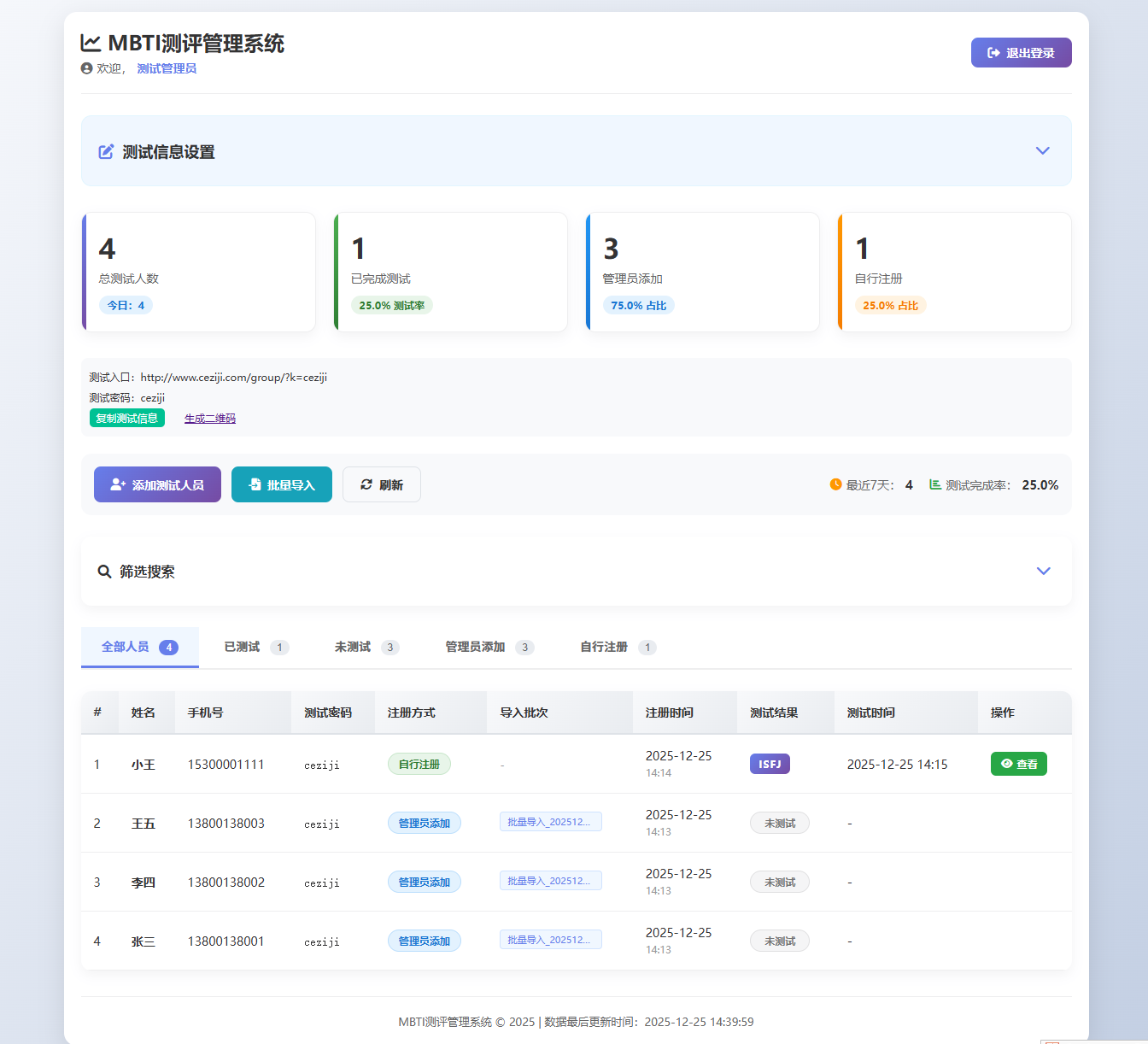Viewport: 1148px width, 1044px height.
Task: Switch to the 未测试 tab
Action: pyautogui.click(x=366, y=647)
